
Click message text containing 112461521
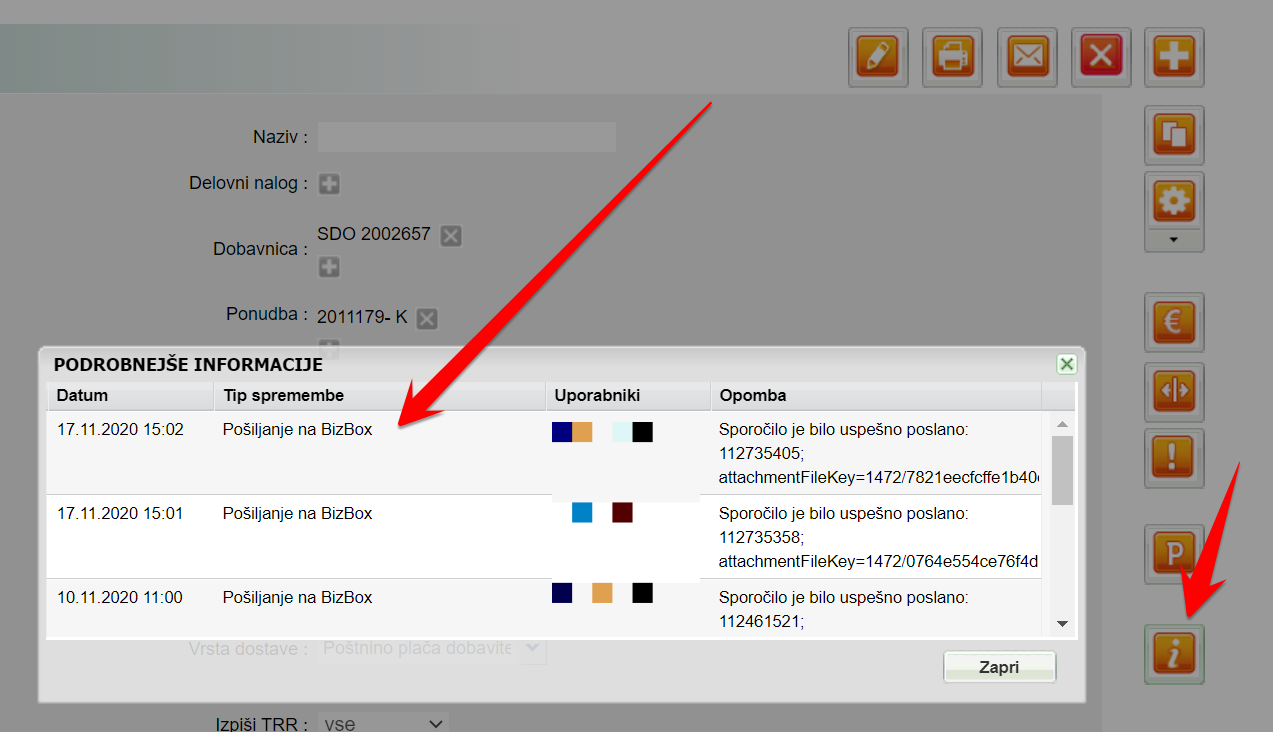[x=843, y=610]
